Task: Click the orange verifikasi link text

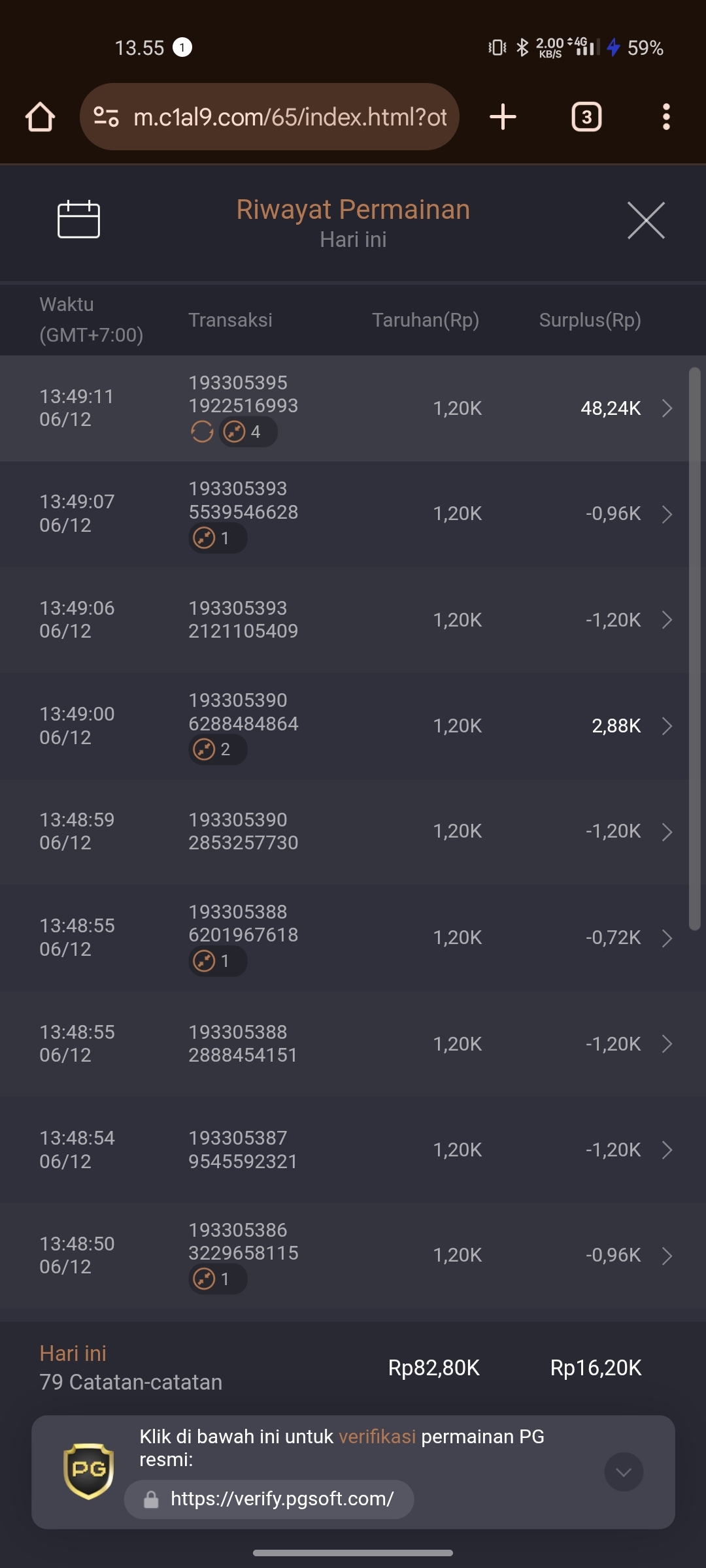Action: pyautogui.click(x=377, y=1437)
